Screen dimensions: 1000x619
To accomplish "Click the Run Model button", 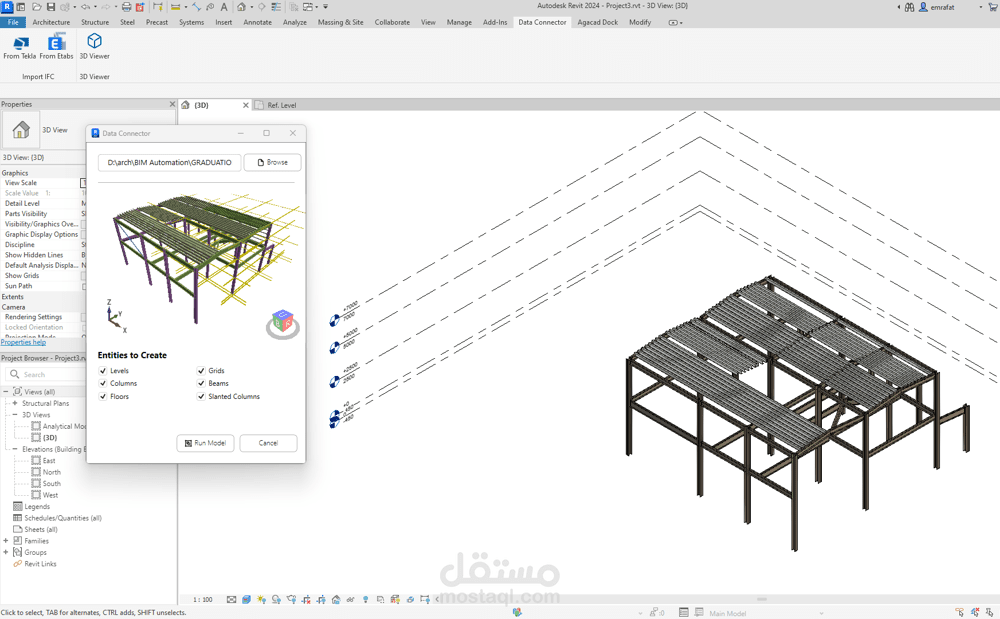I will (x=205, y=443).
